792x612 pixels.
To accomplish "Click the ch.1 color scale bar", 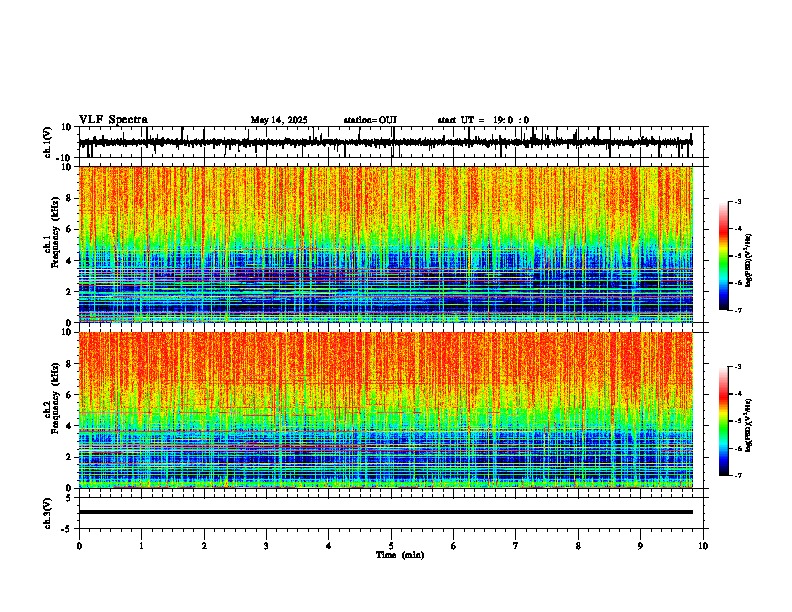I will pos(724,256).
